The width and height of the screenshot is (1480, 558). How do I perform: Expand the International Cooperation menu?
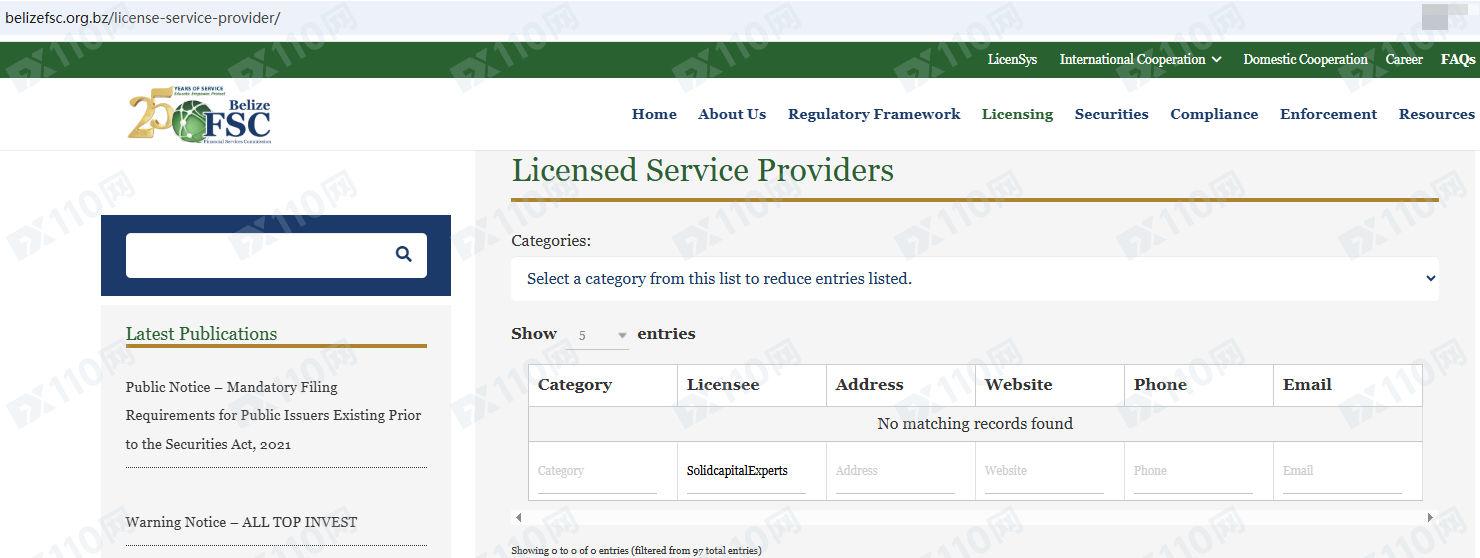(x=1140, y=60)
